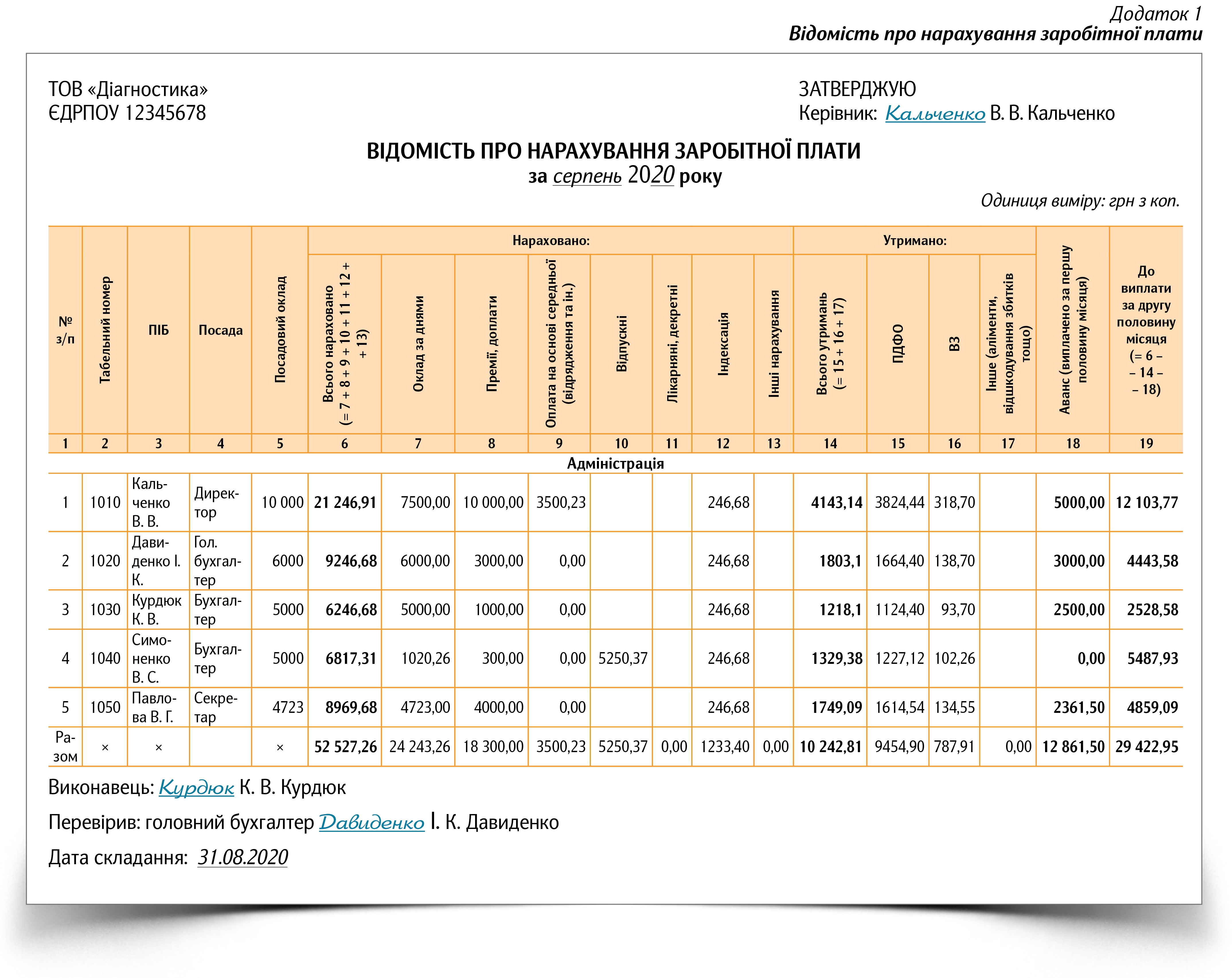Select the date 31.08.2020

(243, 857)
